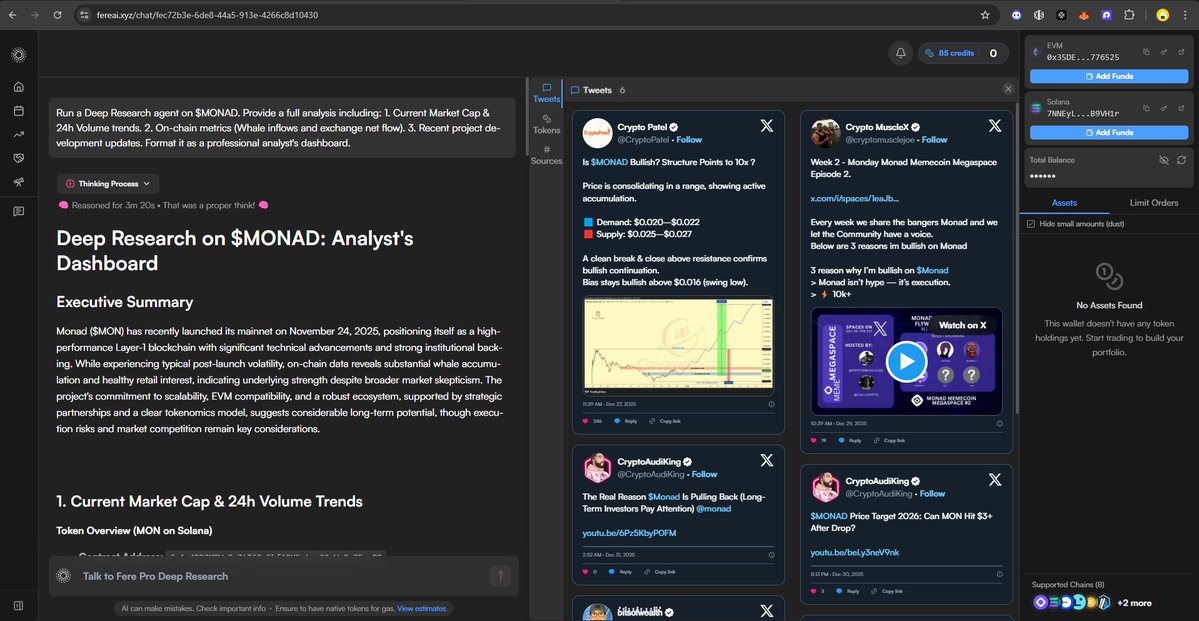Click the external link icon beside Solana address
Screen dimensions: 1199x621
(x=1182, y=108)
